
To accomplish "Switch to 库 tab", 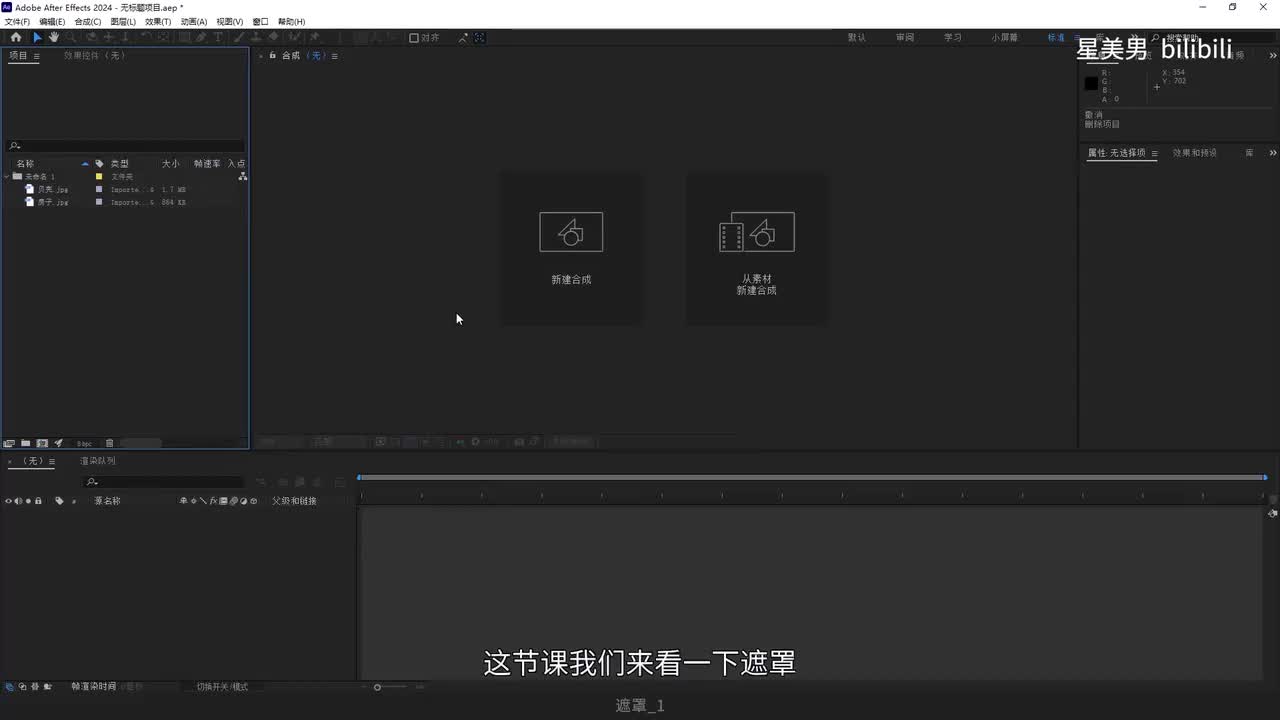I will point(1250,153).
